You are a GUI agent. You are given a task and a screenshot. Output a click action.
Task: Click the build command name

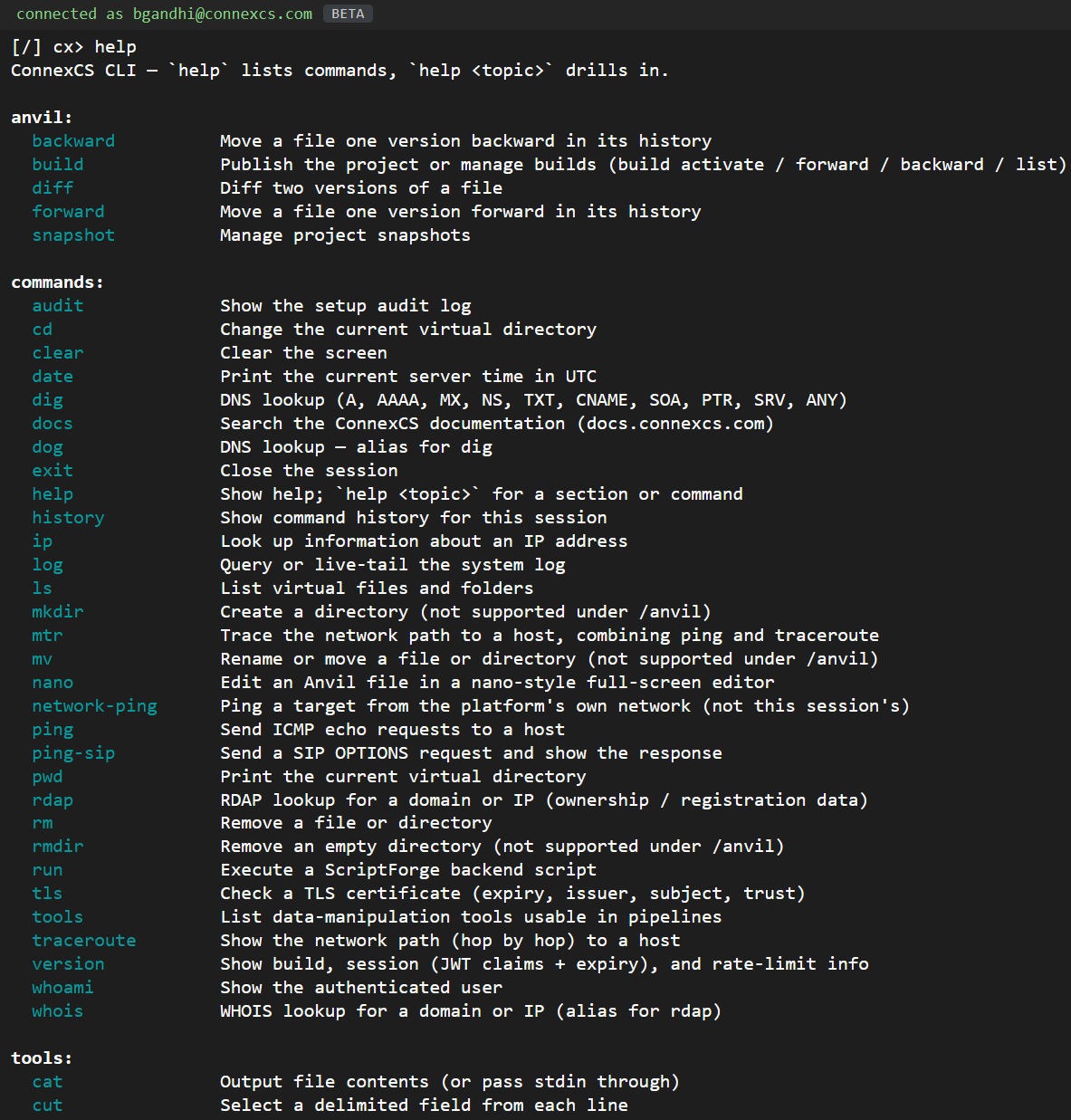click(x=58, y=164)
